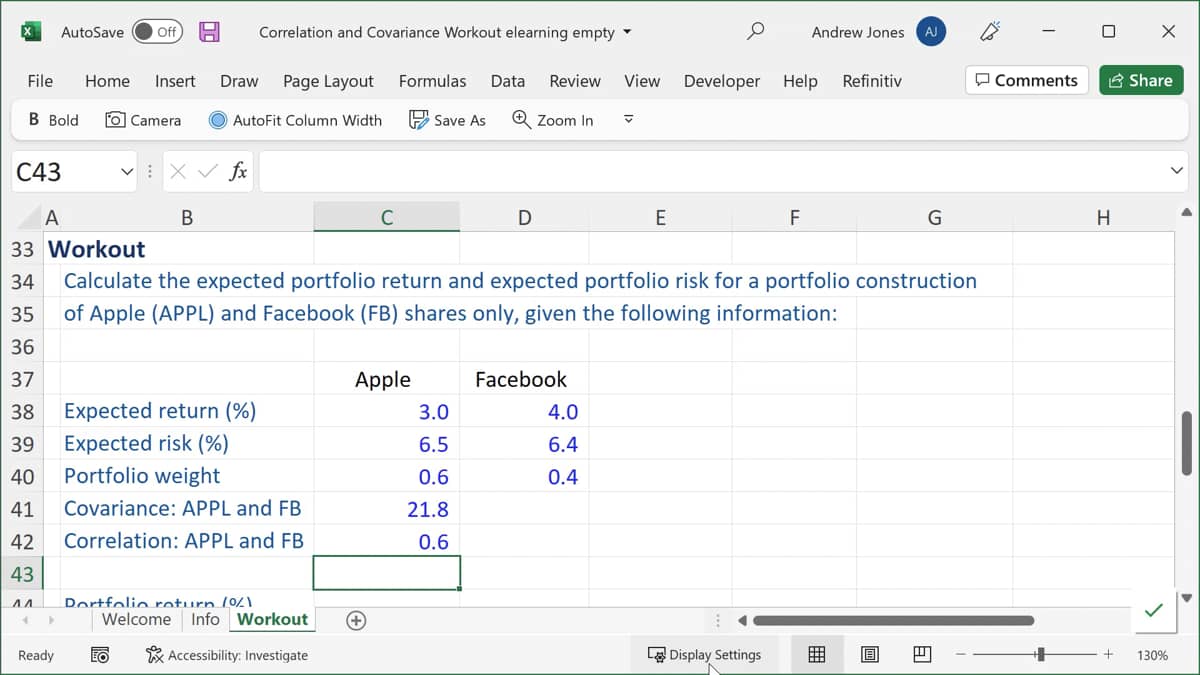1200x675 pixels.
Task: Open the Draw ribbon tab
Action: pyautogui.click(x=239, y=81)
